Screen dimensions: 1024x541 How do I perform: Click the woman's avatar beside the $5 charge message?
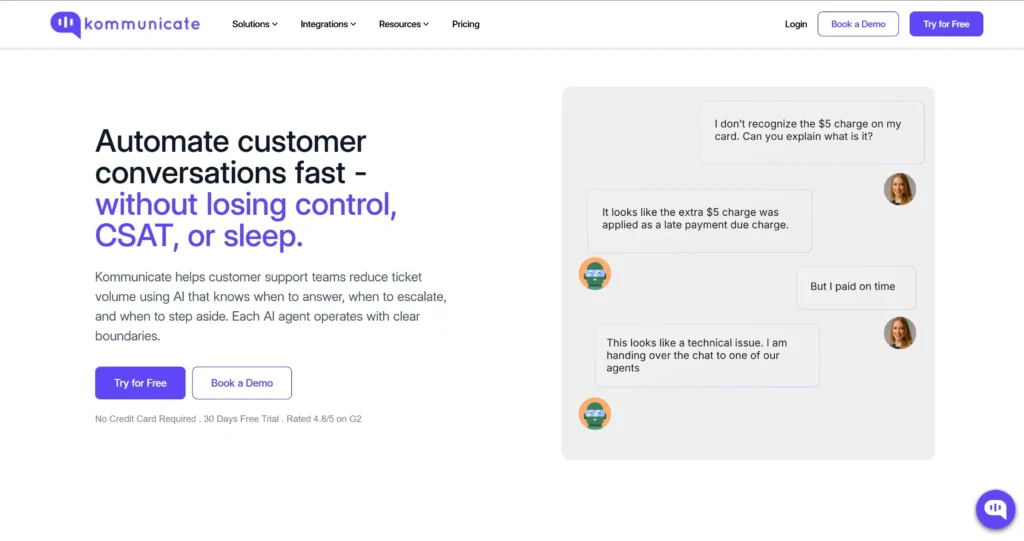tap(899, 189)
